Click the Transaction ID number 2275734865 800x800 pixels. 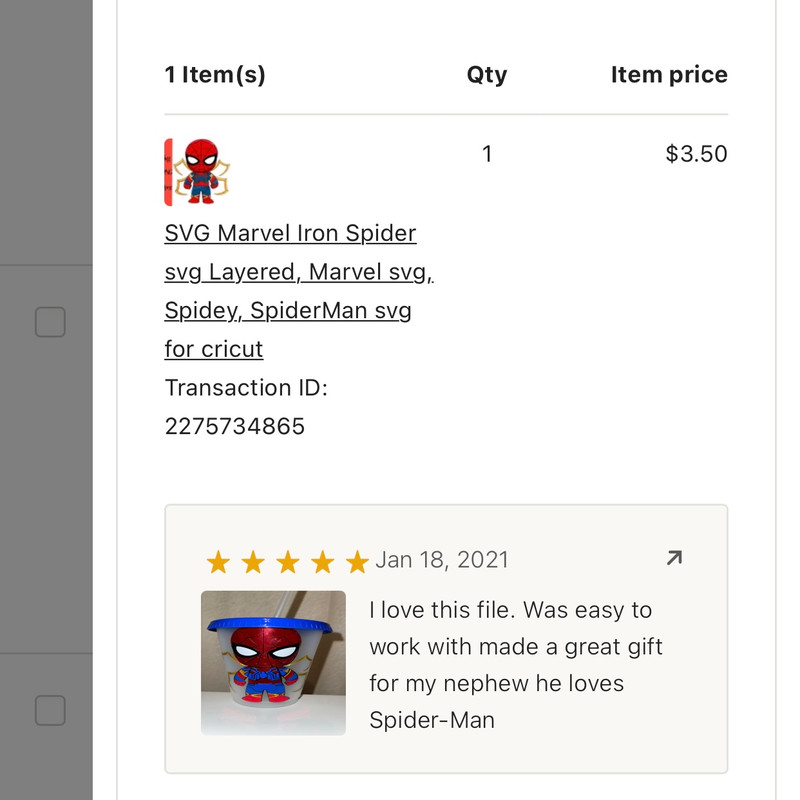click(x=235, y=426)
